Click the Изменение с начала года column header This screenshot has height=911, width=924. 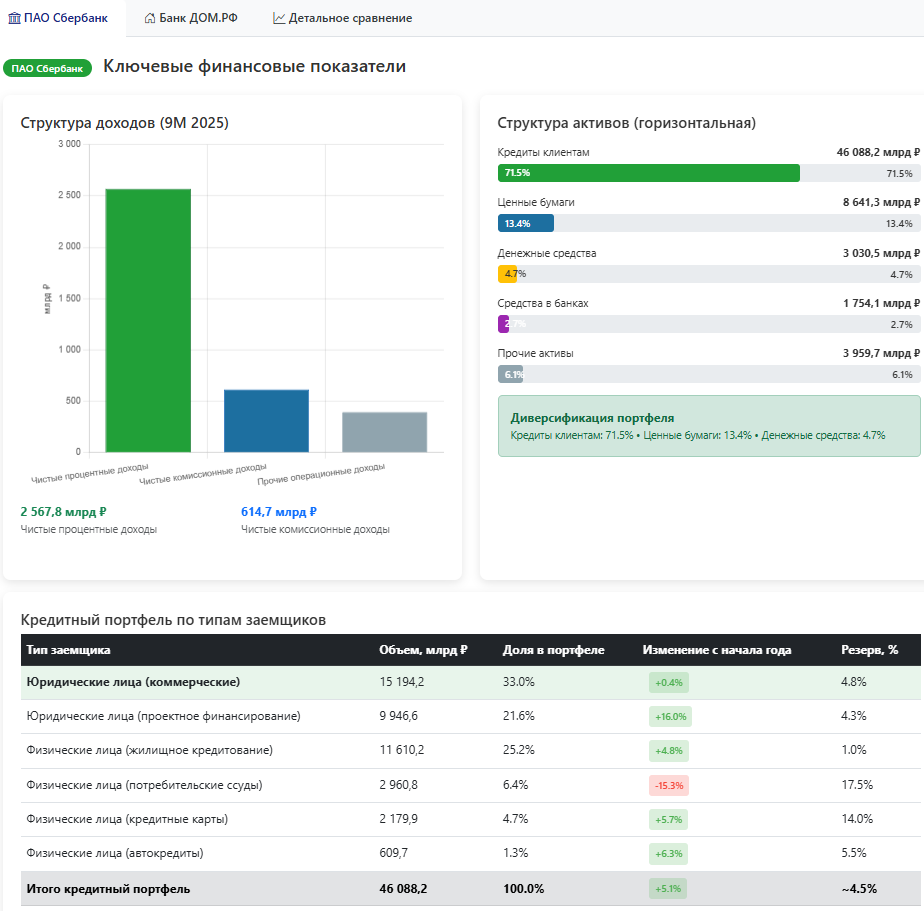716,650
